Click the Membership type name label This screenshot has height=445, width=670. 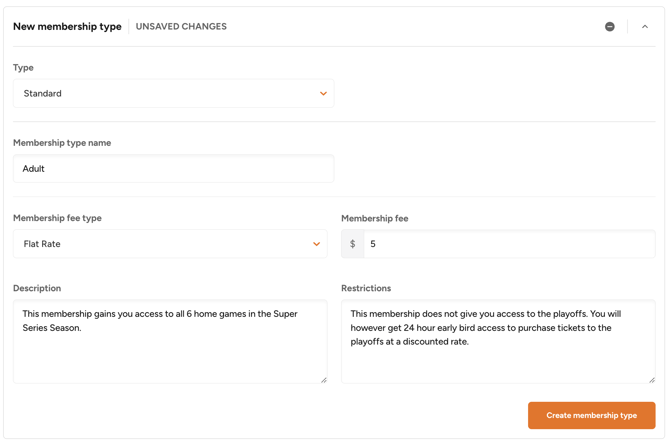click(x=62, y=143)
